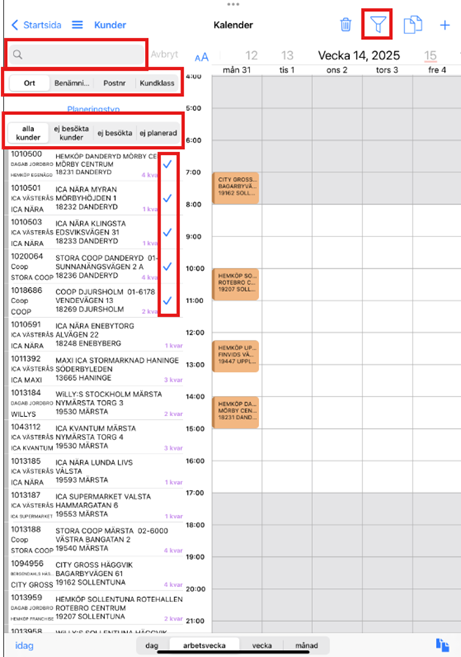Open the hamburger list menu icon
This screenshot has height=657, width=461.
click(78, 25)
